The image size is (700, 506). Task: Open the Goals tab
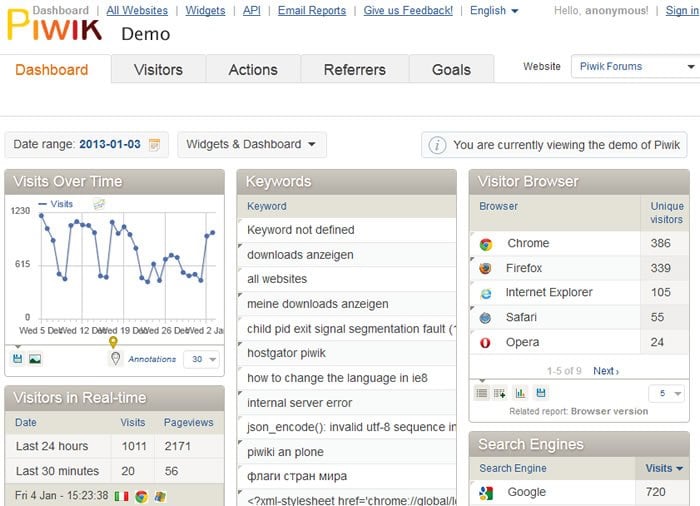pyautogui.click(x=451, y=70)
